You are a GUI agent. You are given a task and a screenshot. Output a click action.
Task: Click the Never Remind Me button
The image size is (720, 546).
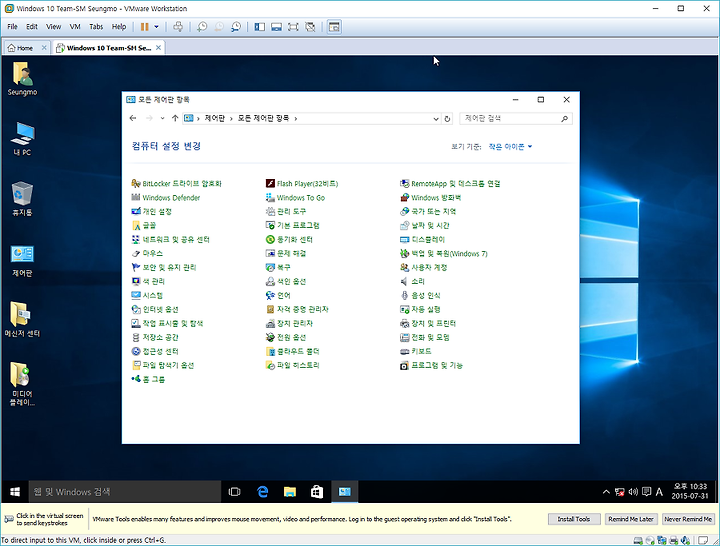tap(688, 519)
